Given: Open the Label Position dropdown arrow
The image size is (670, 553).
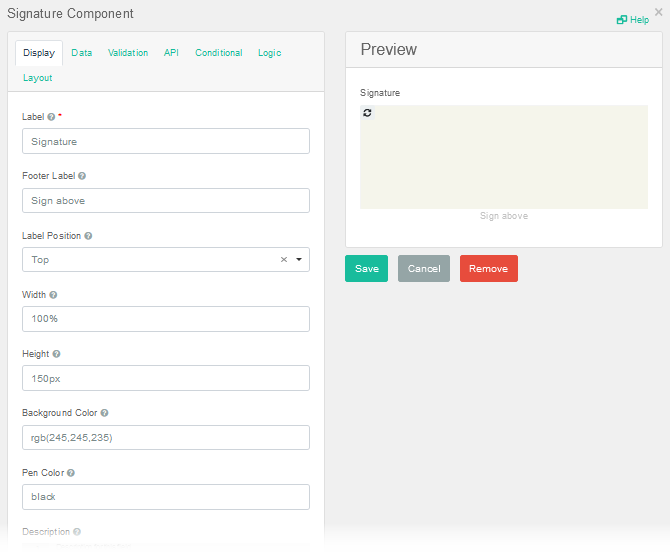Looking at the screenshot, I should tap(298, 260).
